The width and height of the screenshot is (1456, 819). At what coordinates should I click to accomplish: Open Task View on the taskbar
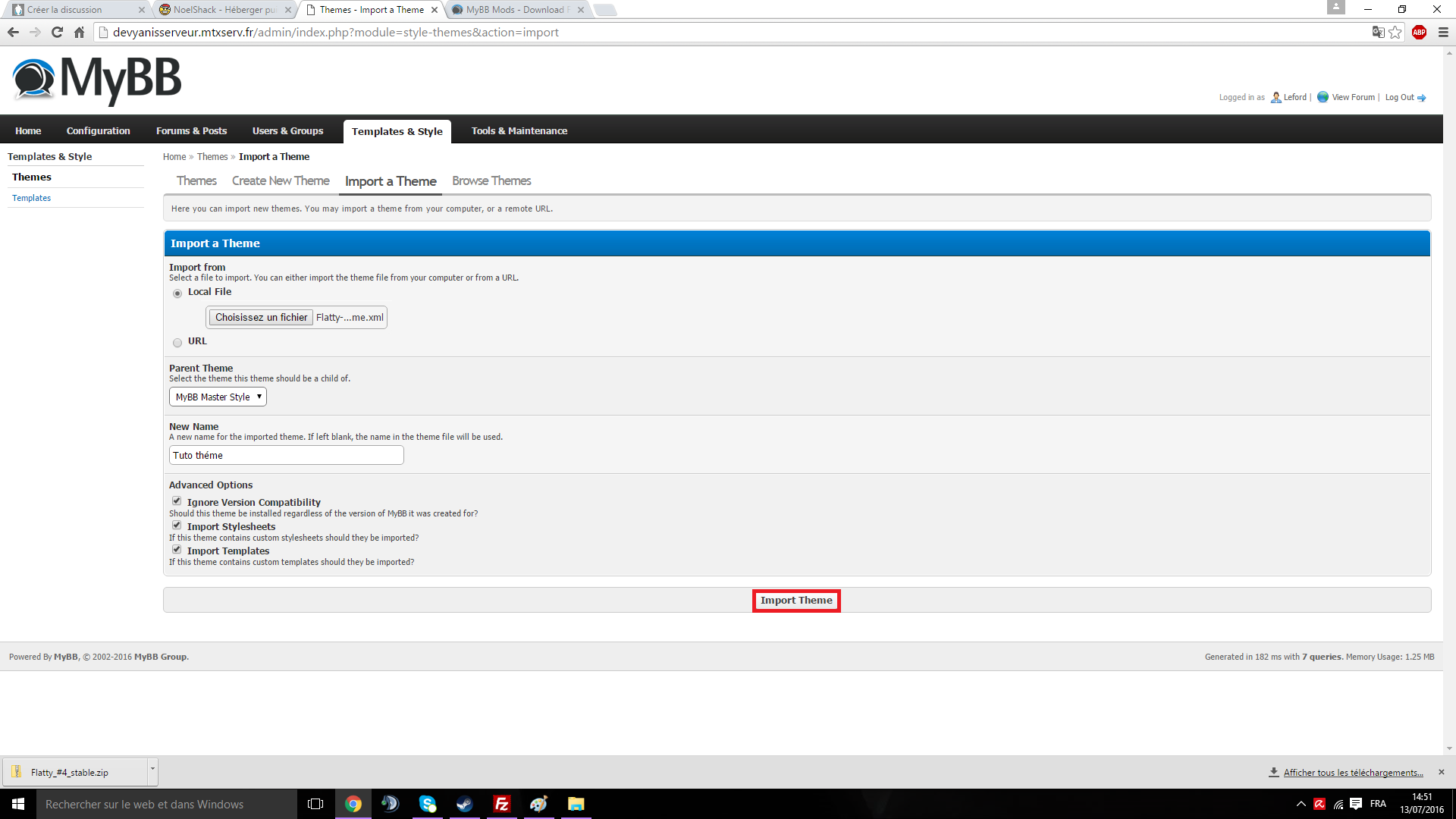pyautogui.click(x=315, y=804)
